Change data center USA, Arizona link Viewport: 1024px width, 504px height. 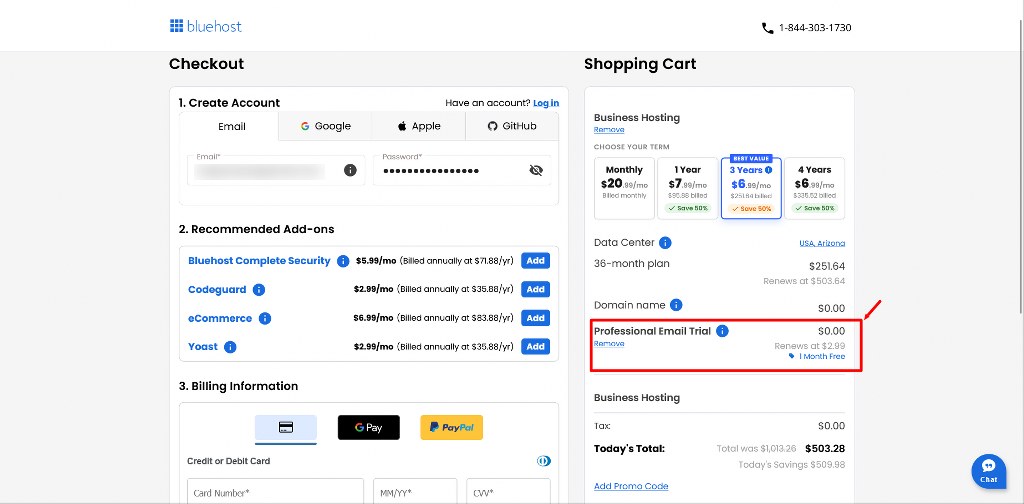822,243
